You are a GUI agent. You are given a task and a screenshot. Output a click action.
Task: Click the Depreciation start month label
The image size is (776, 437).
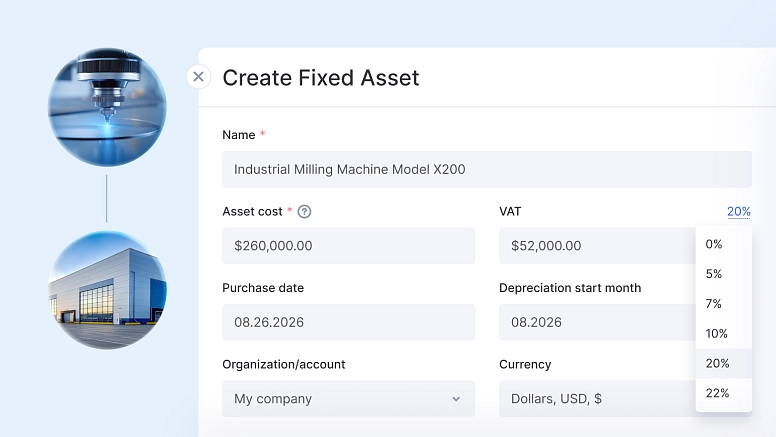(x=570, y=288)
